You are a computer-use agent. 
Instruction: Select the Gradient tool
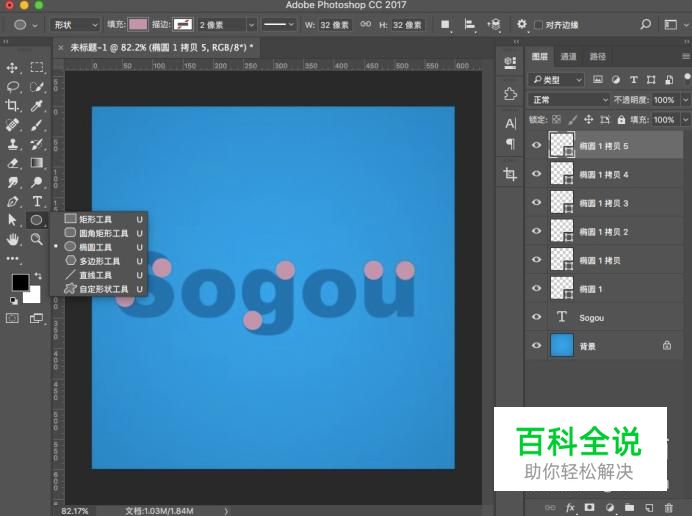point(37,163)
